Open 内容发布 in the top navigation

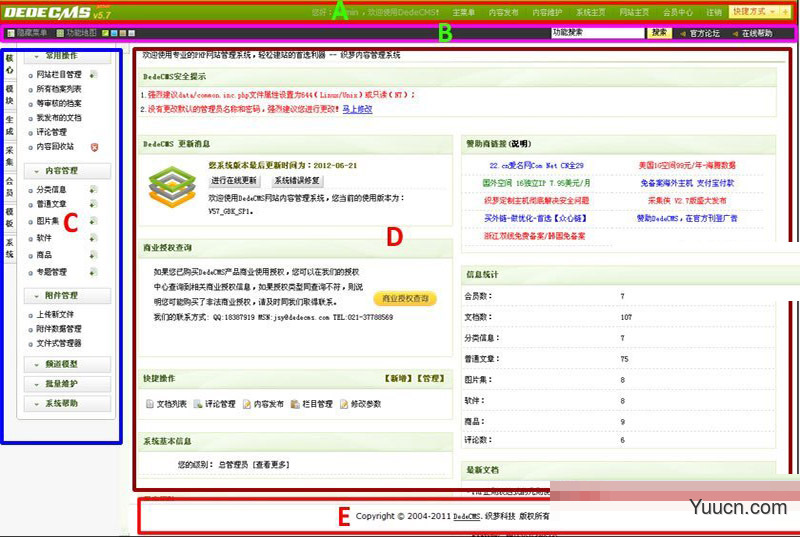point(503,12)
